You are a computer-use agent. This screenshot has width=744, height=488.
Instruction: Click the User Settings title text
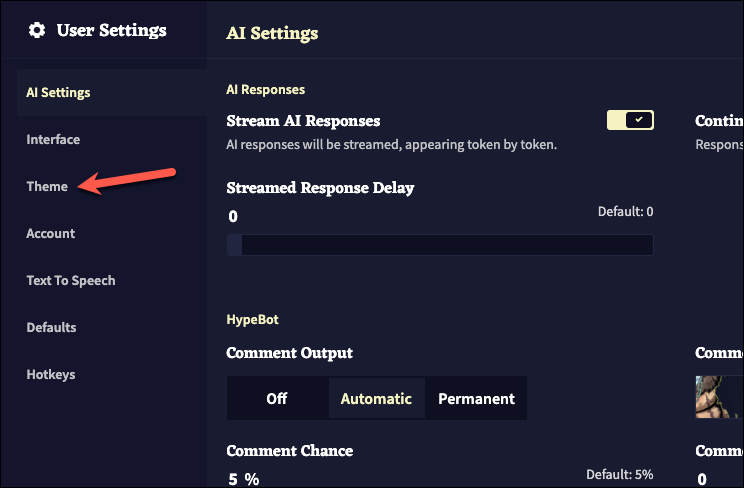click(112, 30)
